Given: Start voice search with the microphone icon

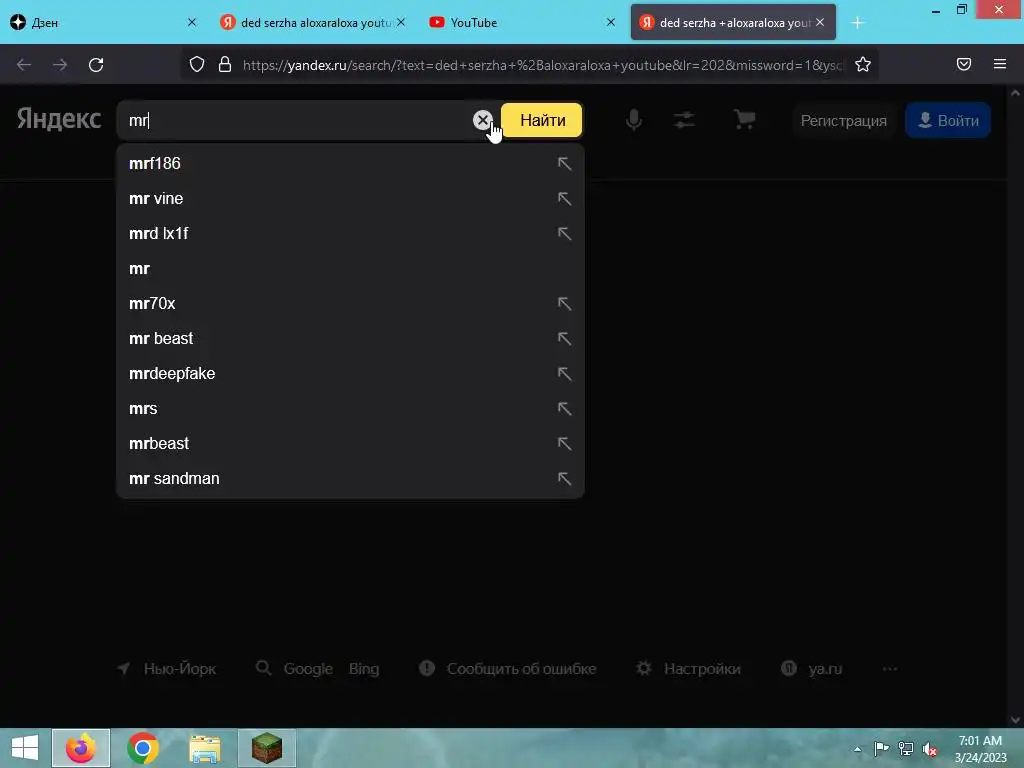Looking at the screenshot, I should (633, 120).
